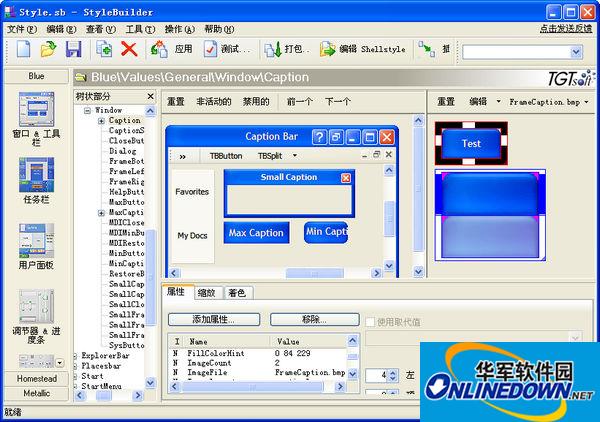Click the Test preview image thumbnail
This screenshot has height=422, width=600.
click(x=471, y=143)
